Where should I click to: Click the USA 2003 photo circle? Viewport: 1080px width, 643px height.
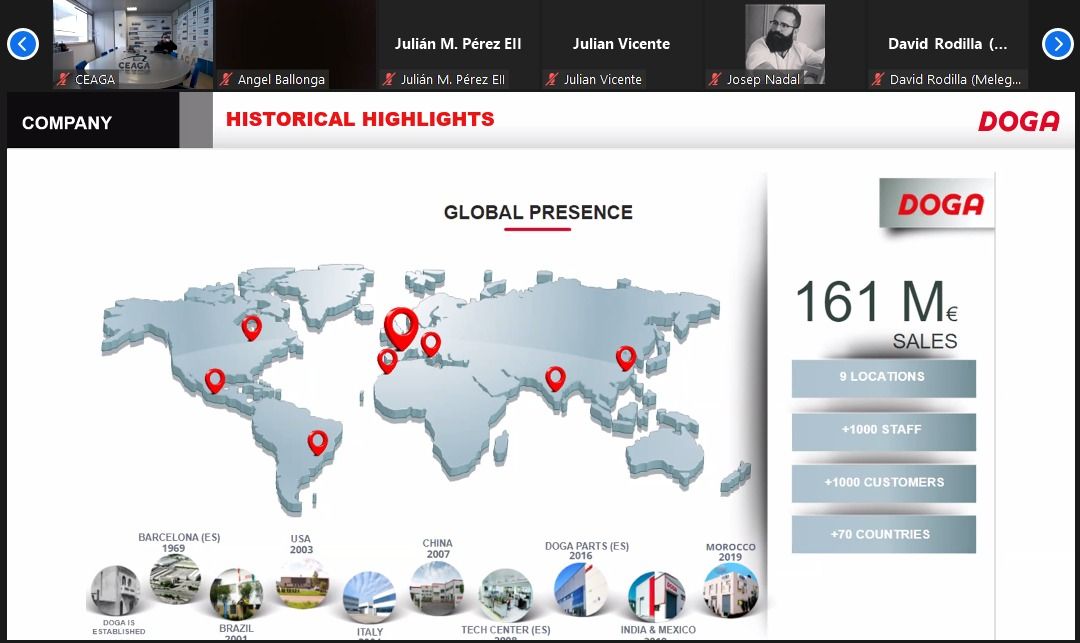click(x=302, y=582)
